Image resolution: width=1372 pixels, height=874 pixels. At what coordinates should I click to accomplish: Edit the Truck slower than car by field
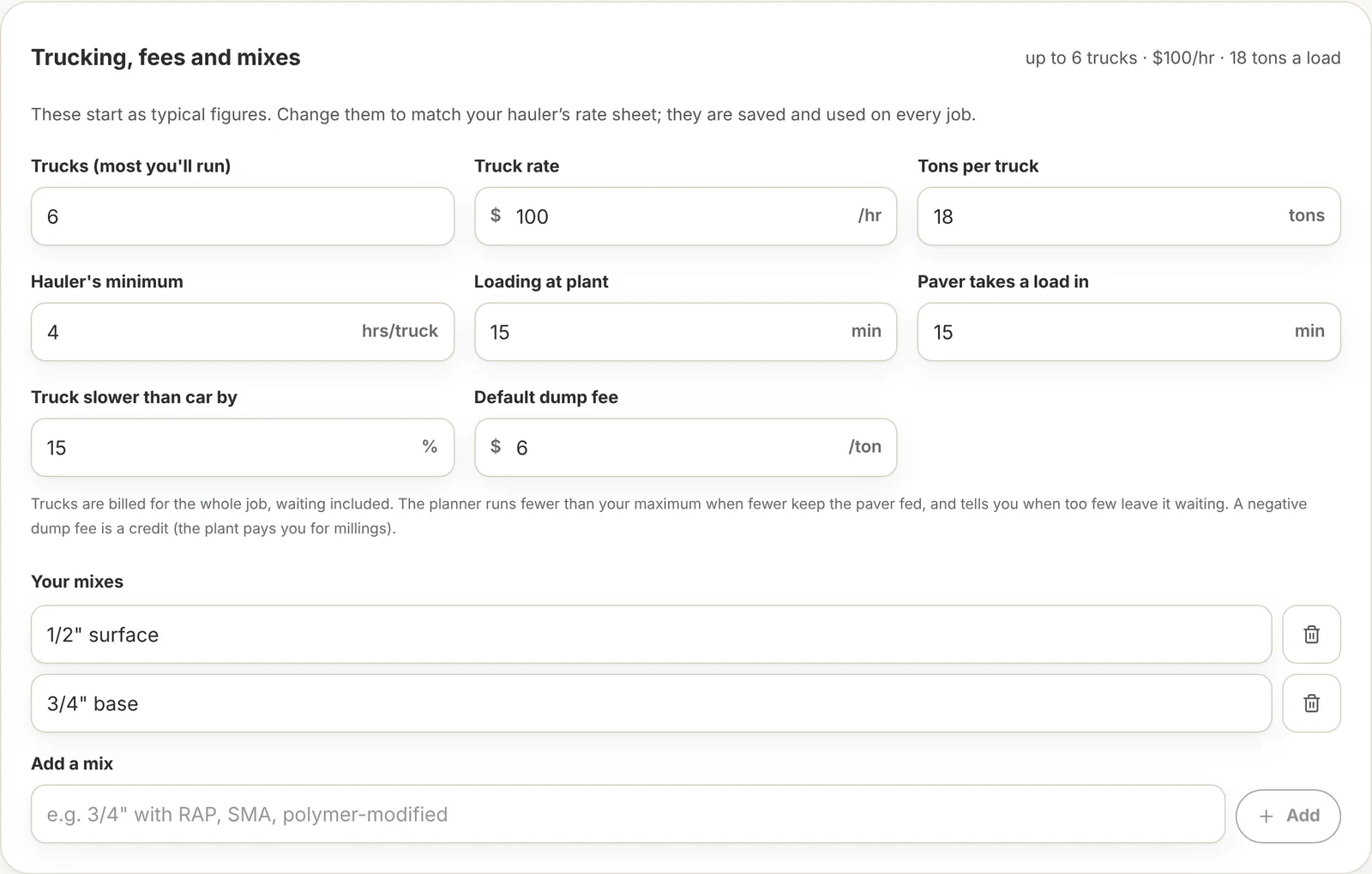coord(243,448)
